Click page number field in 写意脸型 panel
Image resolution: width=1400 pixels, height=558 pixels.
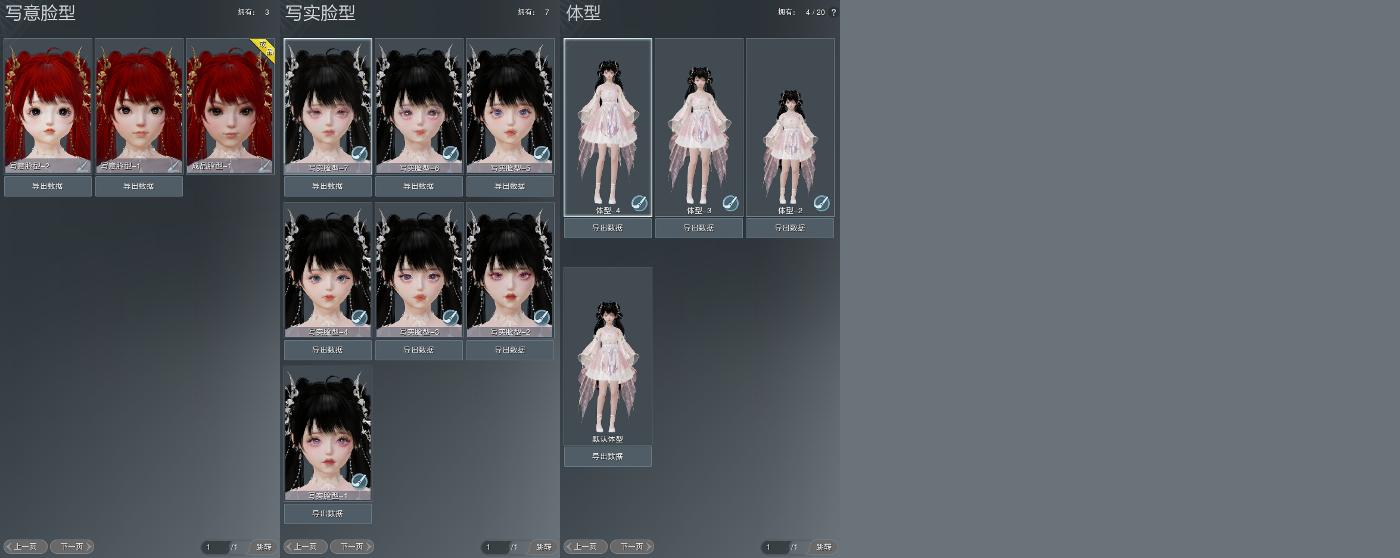(x=214, y=547)
